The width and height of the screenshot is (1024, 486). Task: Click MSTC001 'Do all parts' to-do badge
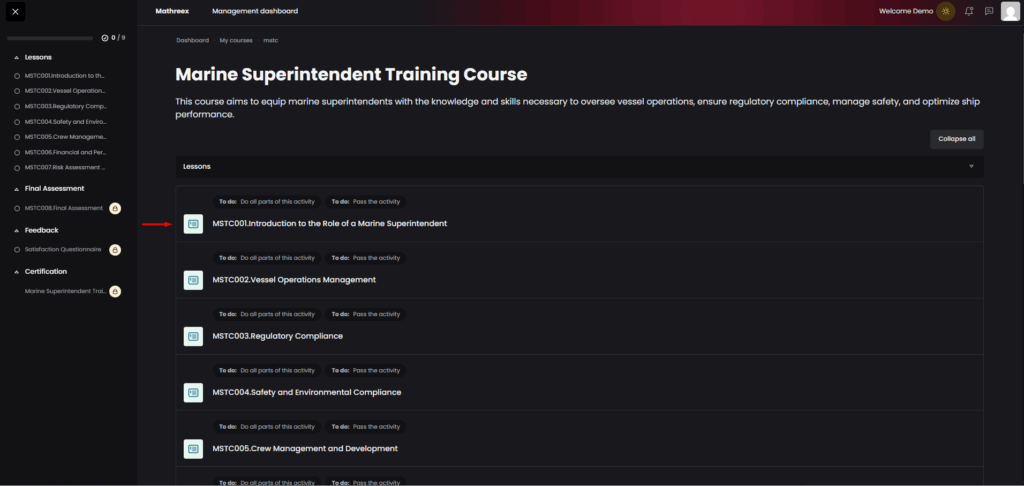coord(266,202)
